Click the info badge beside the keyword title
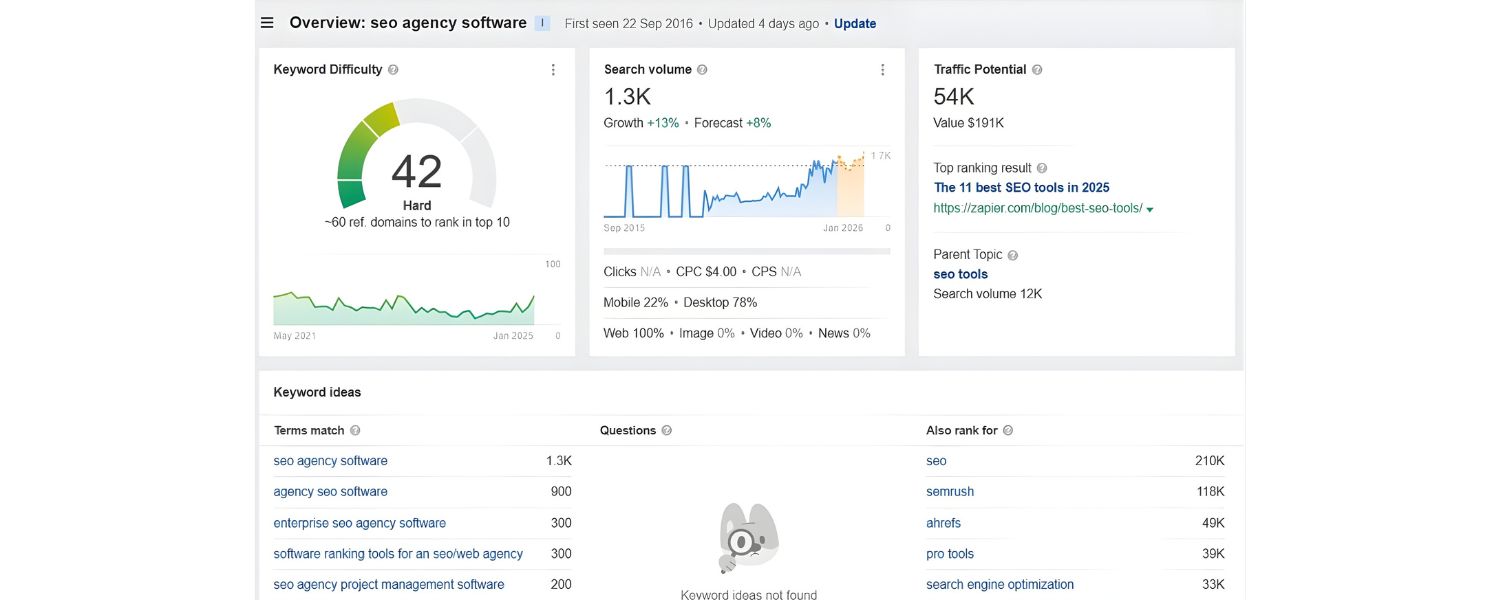The image size is (1500, 600). coord(540,22)
